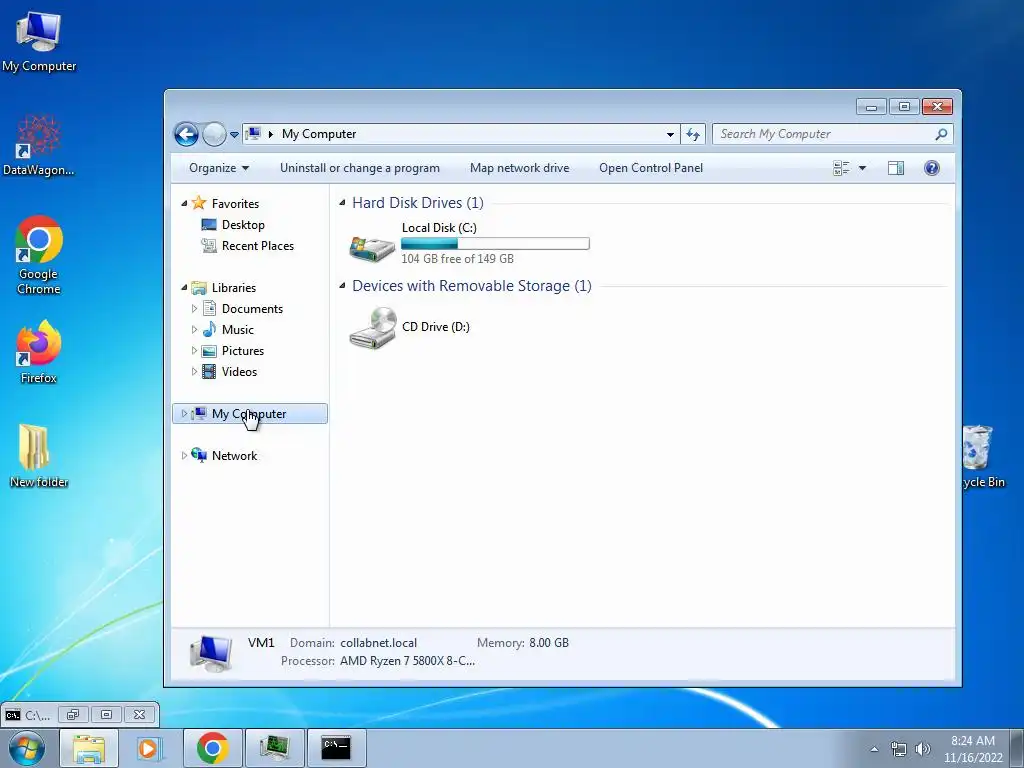Collapse the Favorites group
Screen dimensions: 1024x768
click(x=184, y=204)
